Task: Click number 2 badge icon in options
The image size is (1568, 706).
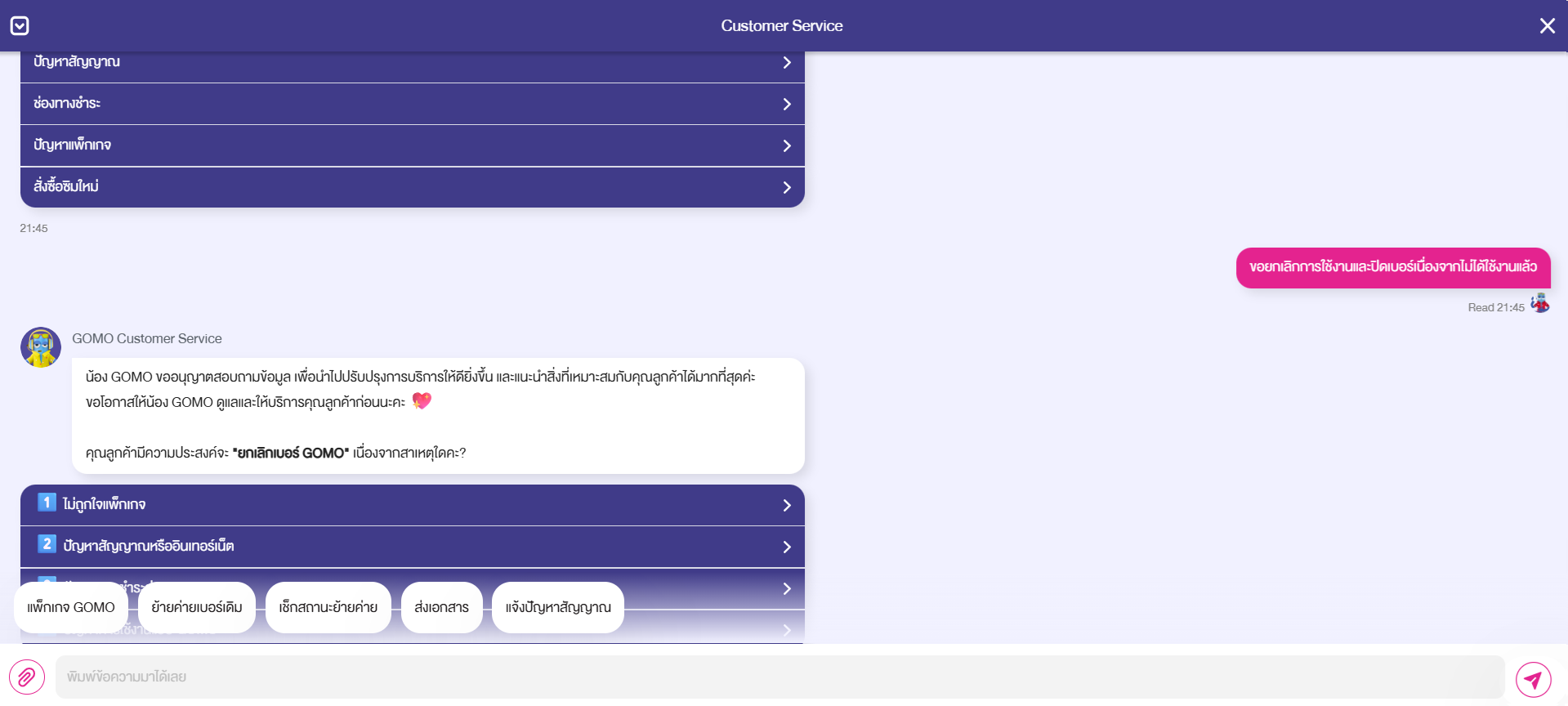Action: (x=47, y=544)
